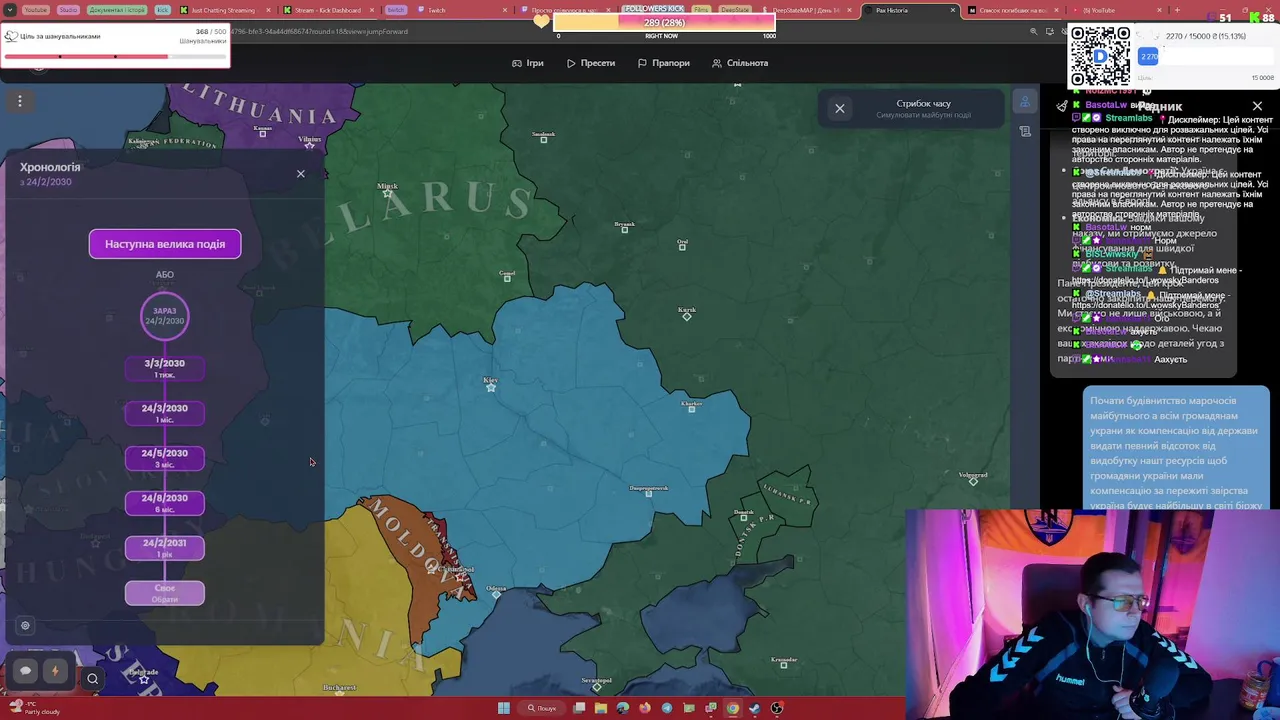Open the weather widget Partly cloudy
This screenshot has height=720, width=1280.
click(x=33, y=708)
